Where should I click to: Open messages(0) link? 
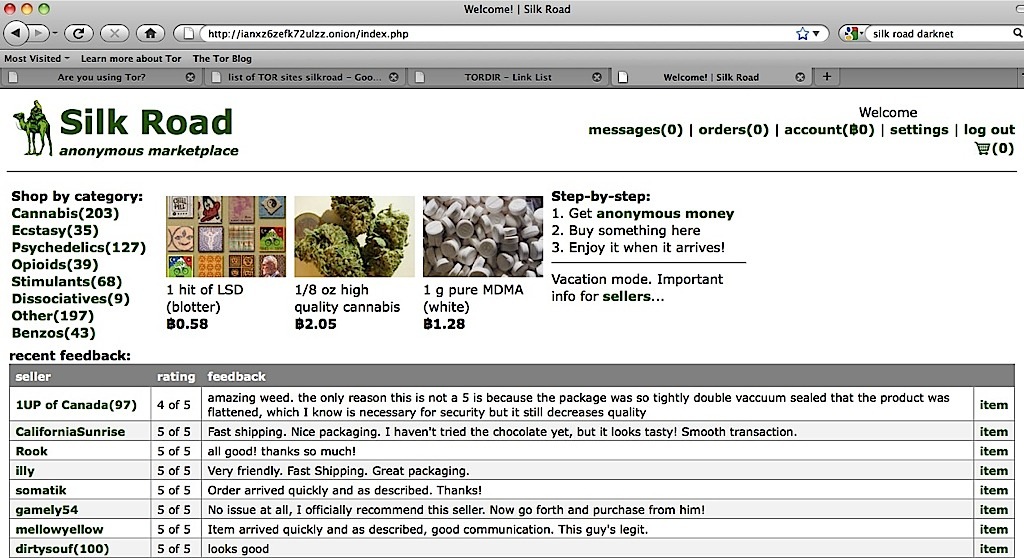pos(635,129)
